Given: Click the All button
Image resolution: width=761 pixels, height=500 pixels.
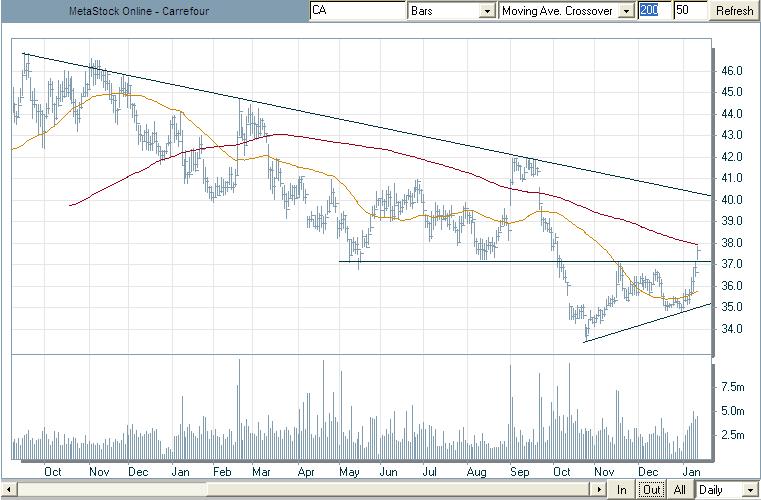Looking at the screenshot, I should coord(680,489).
